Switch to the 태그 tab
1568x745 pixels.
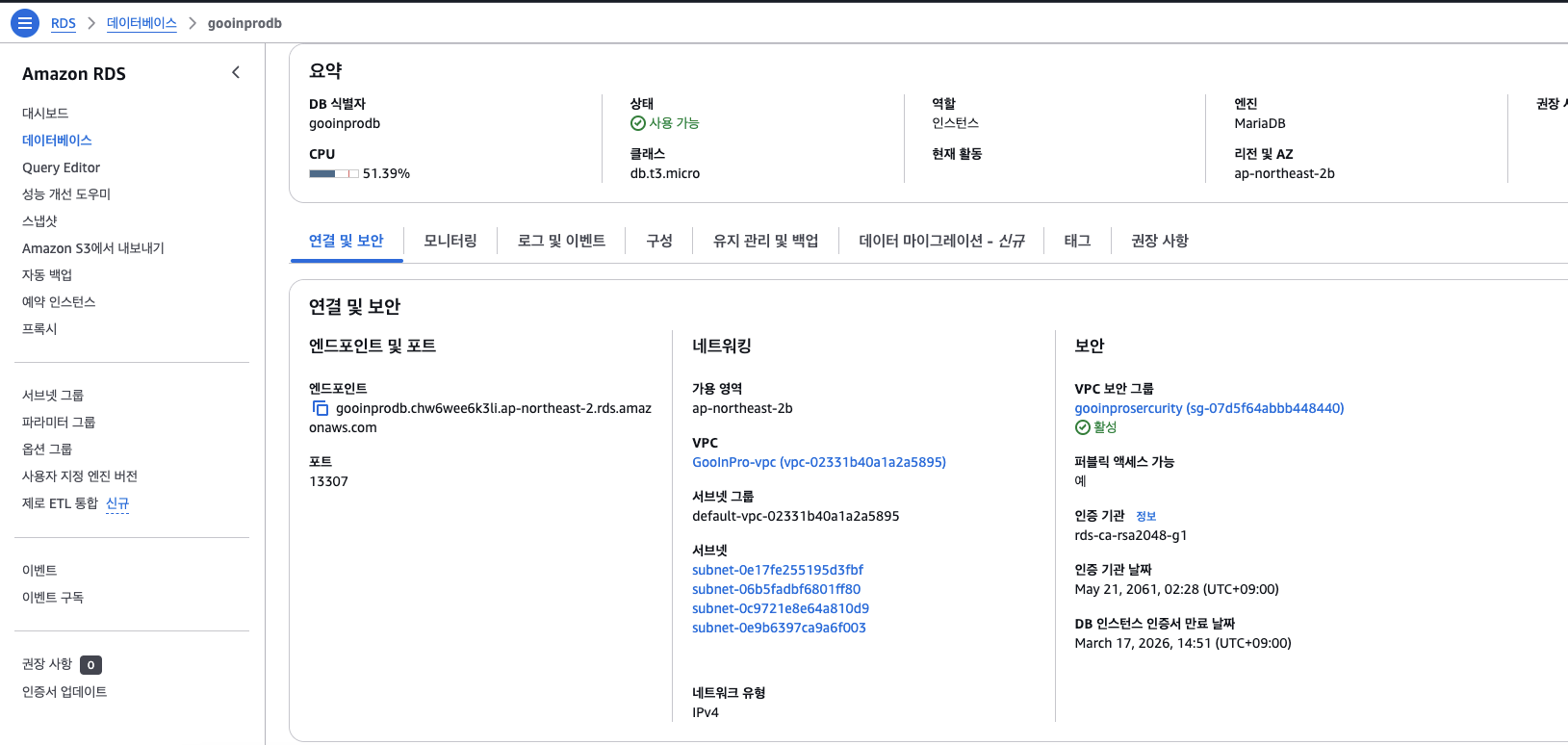1077,241
